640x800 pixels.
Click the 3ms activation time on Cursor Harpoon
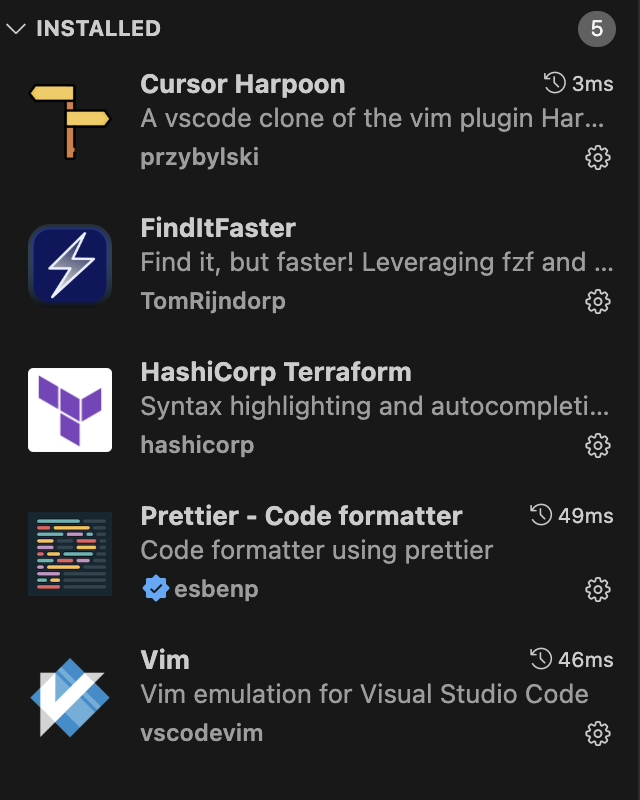coord(593,84)
